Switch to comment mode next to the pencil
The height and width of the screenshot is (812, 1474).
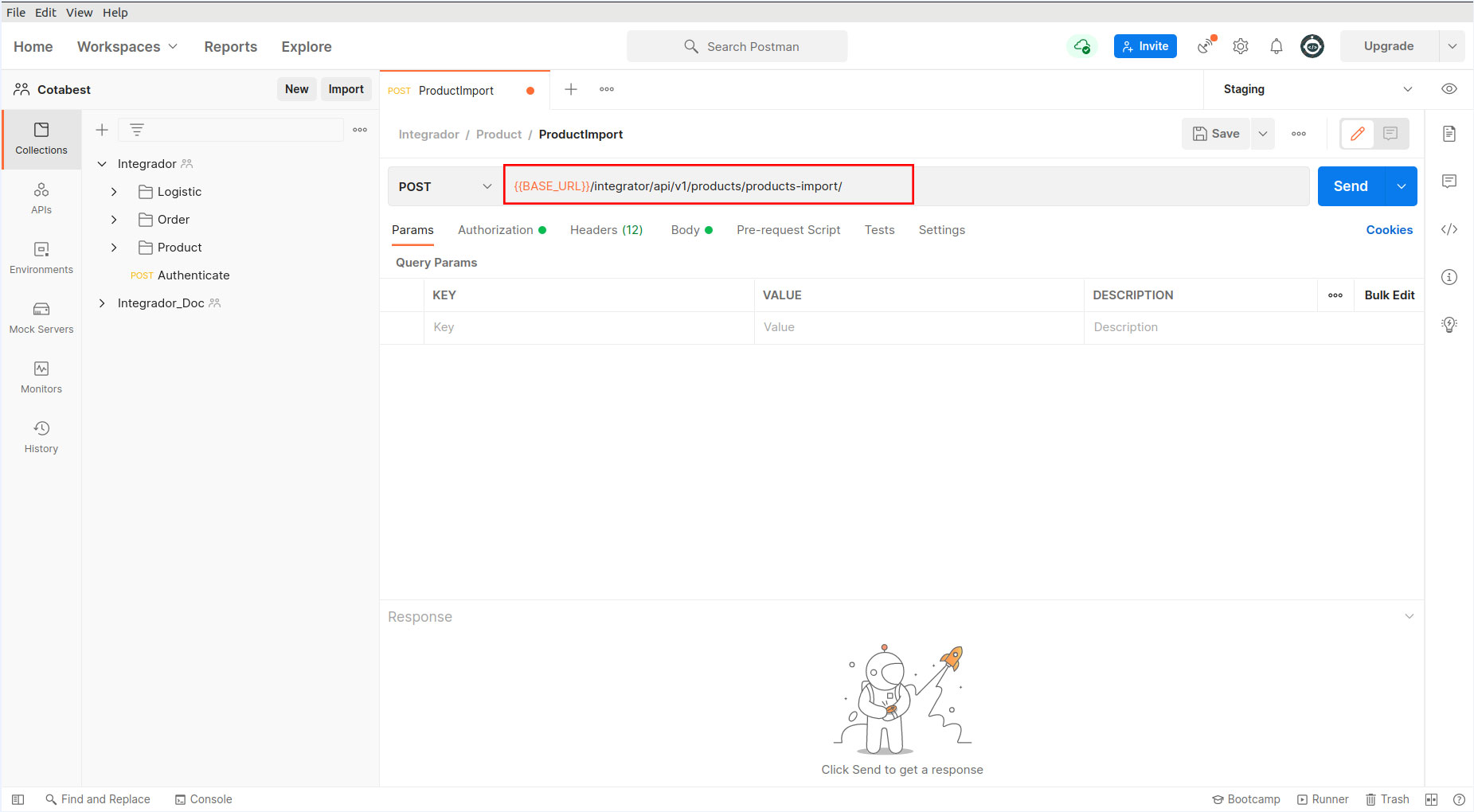point(1390,134)
